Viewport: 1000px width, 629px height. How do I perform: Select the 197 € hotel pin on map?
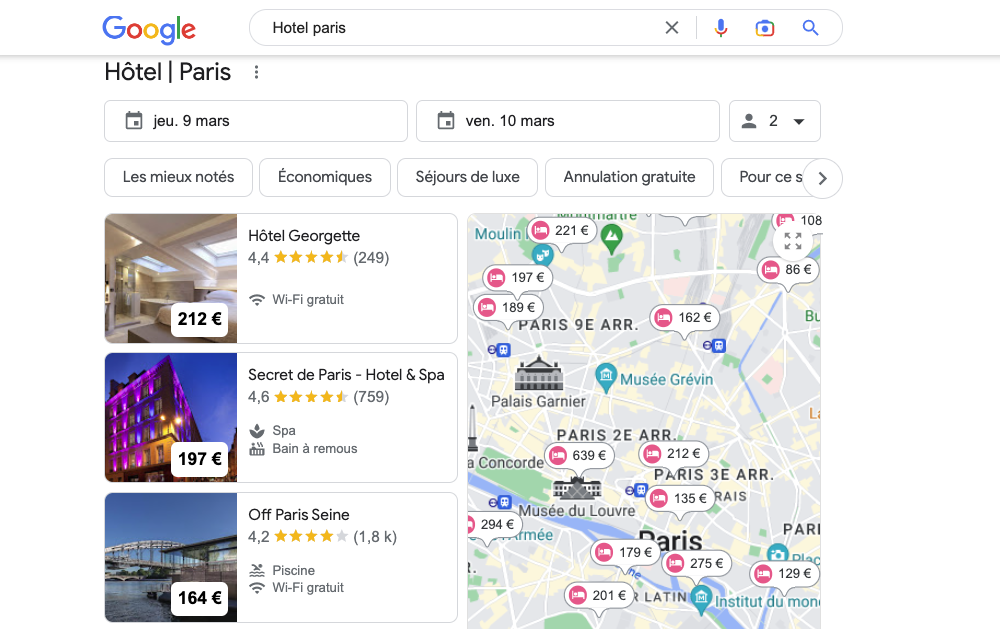click(x=517, y=278)
